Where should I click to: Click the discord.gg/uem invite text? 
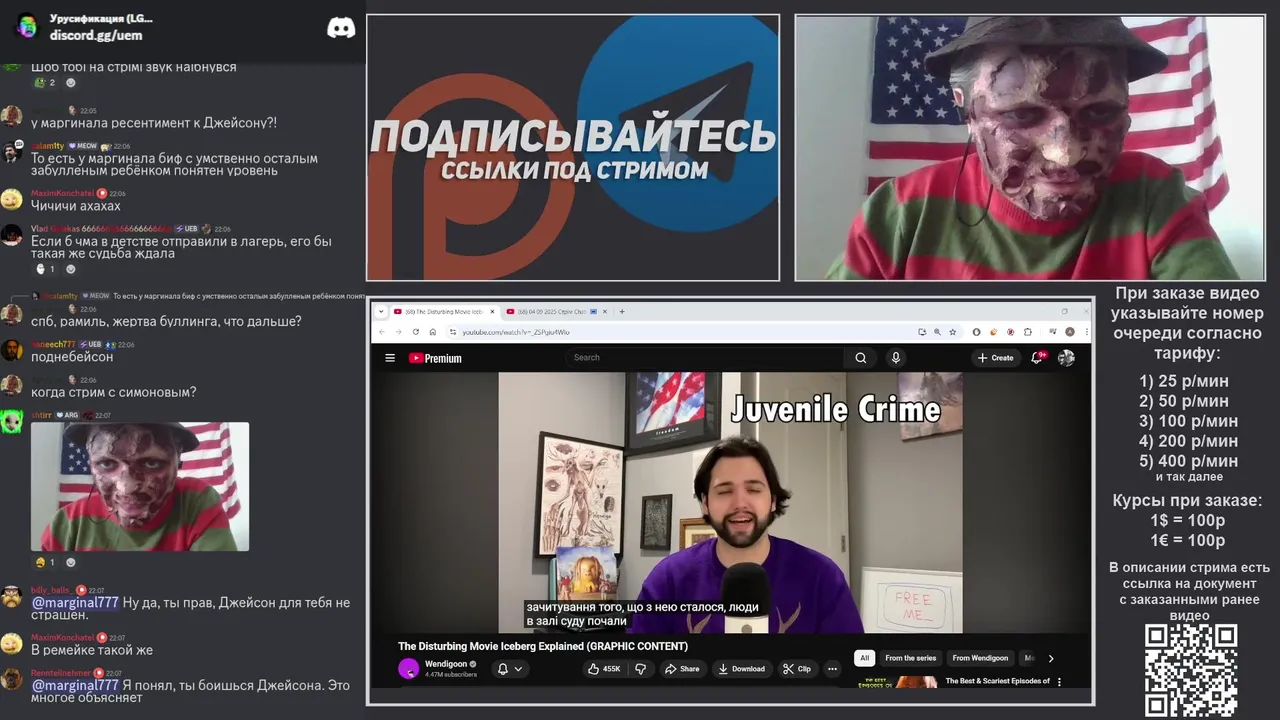pyautogui.click(x=96, y=35)
